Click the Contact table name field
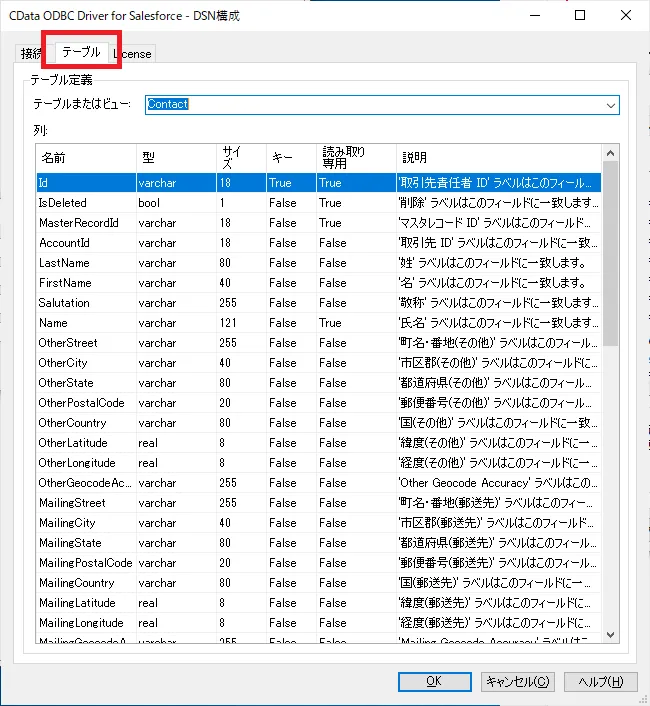The width and height of the screenshot is (650, 706). [x=370, y=104]
